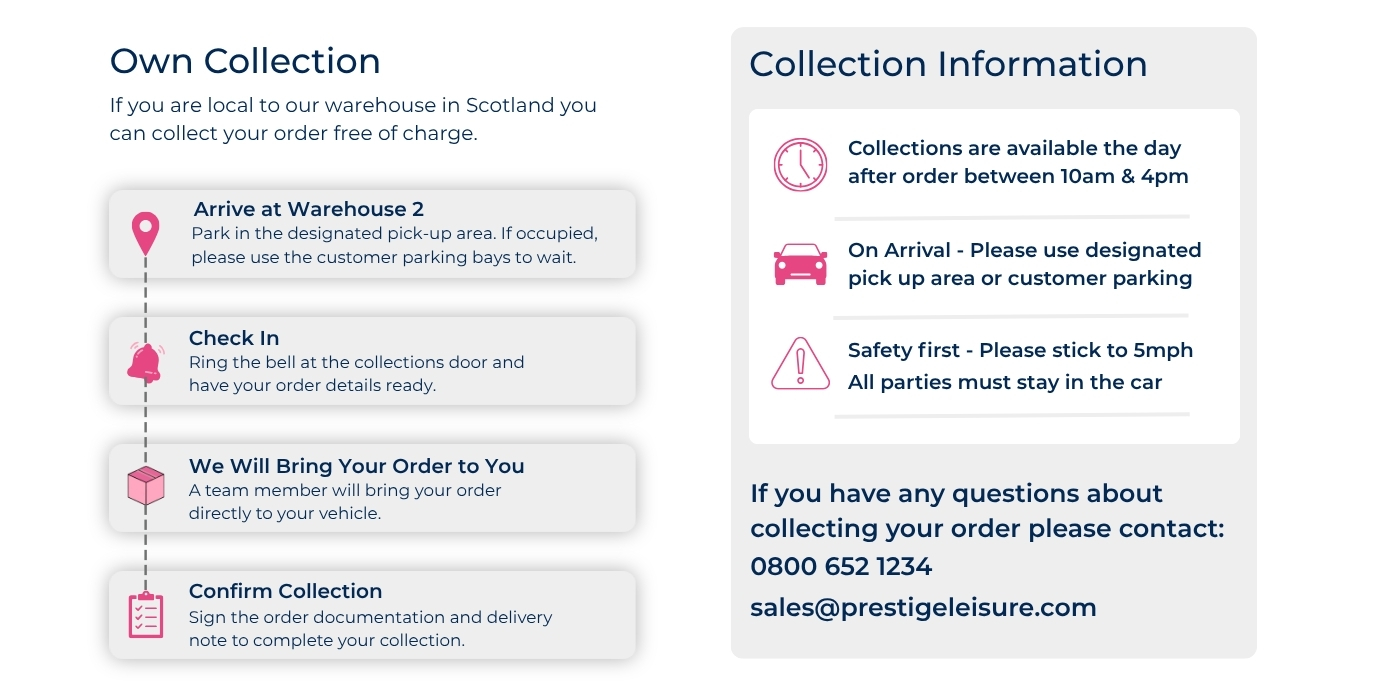This screenshot has width=1400, height=700.
Task: Click the On Arrival designated pick up text
Action: 1024,264
